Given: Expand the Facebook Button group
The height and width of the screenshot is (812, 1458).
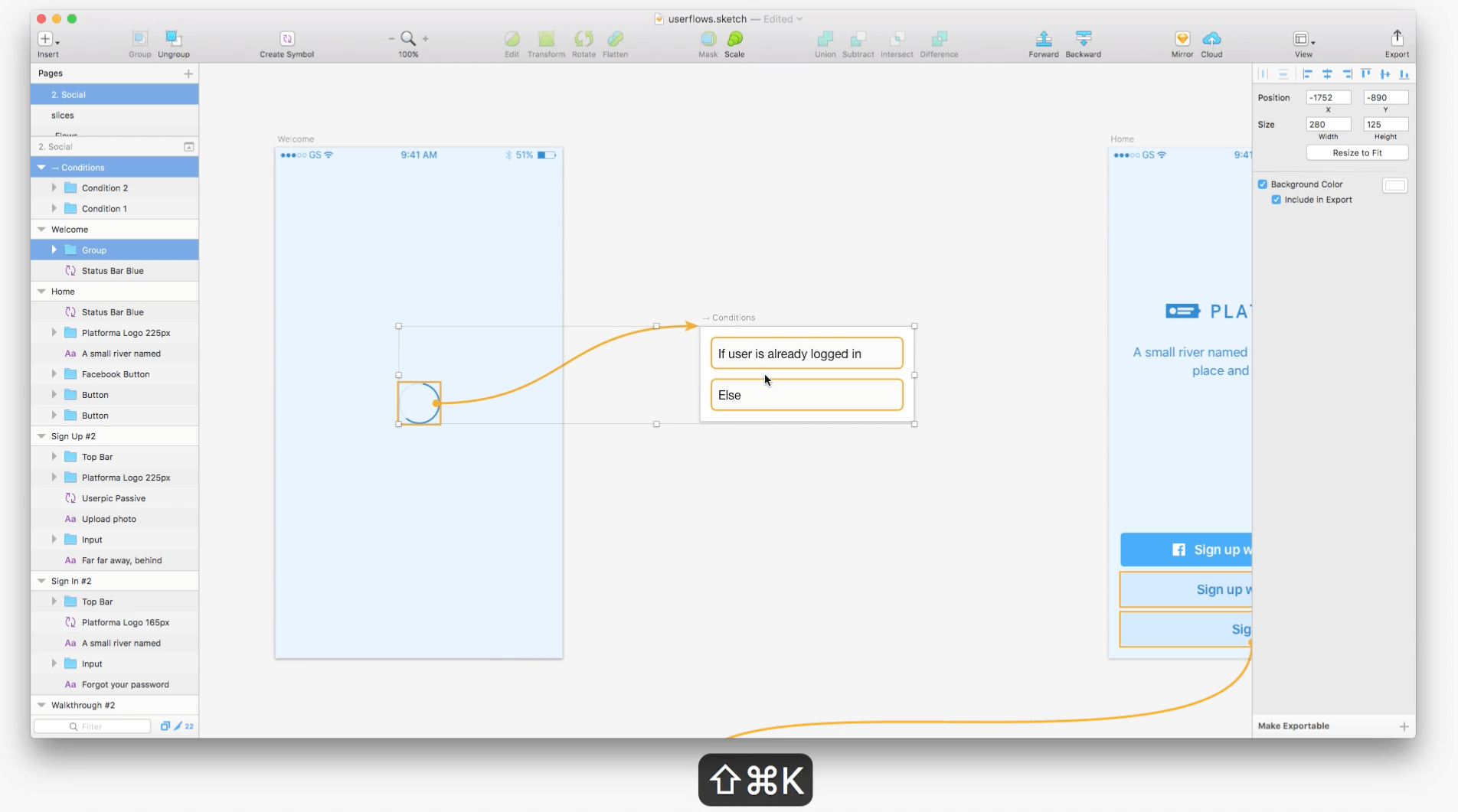Looking at the screenshot, I should [54, 374].
